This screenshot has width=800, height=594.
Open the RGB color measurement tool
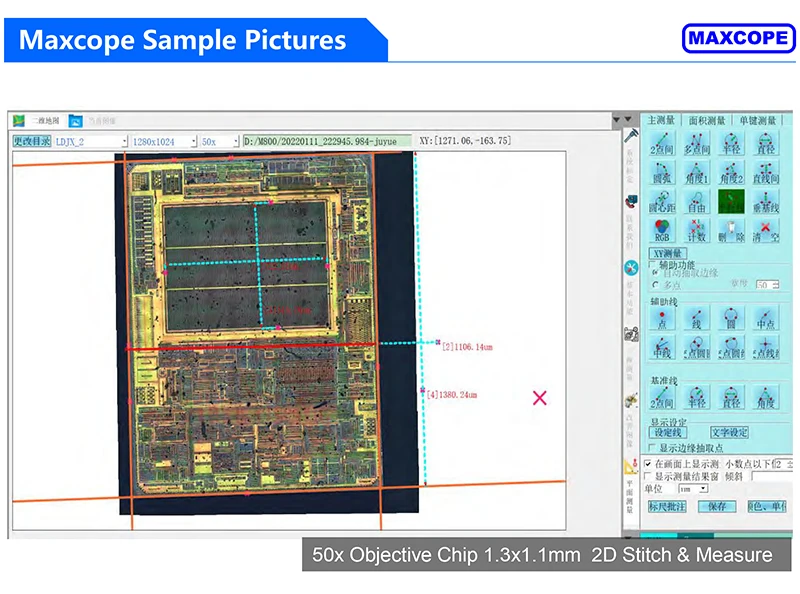click(662, 231)
